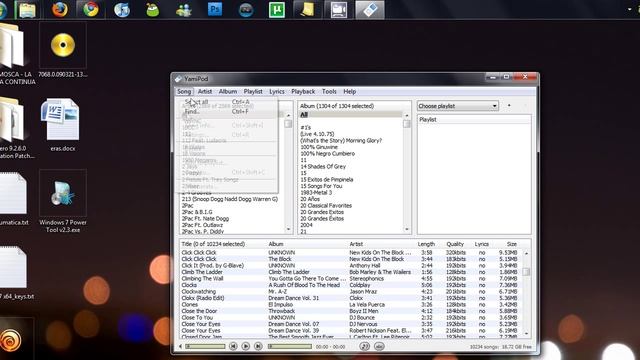Select the eras.docx desktop file
Viewport: 640px width, 360px height.
pyautogui.click(x=62, y=124)
